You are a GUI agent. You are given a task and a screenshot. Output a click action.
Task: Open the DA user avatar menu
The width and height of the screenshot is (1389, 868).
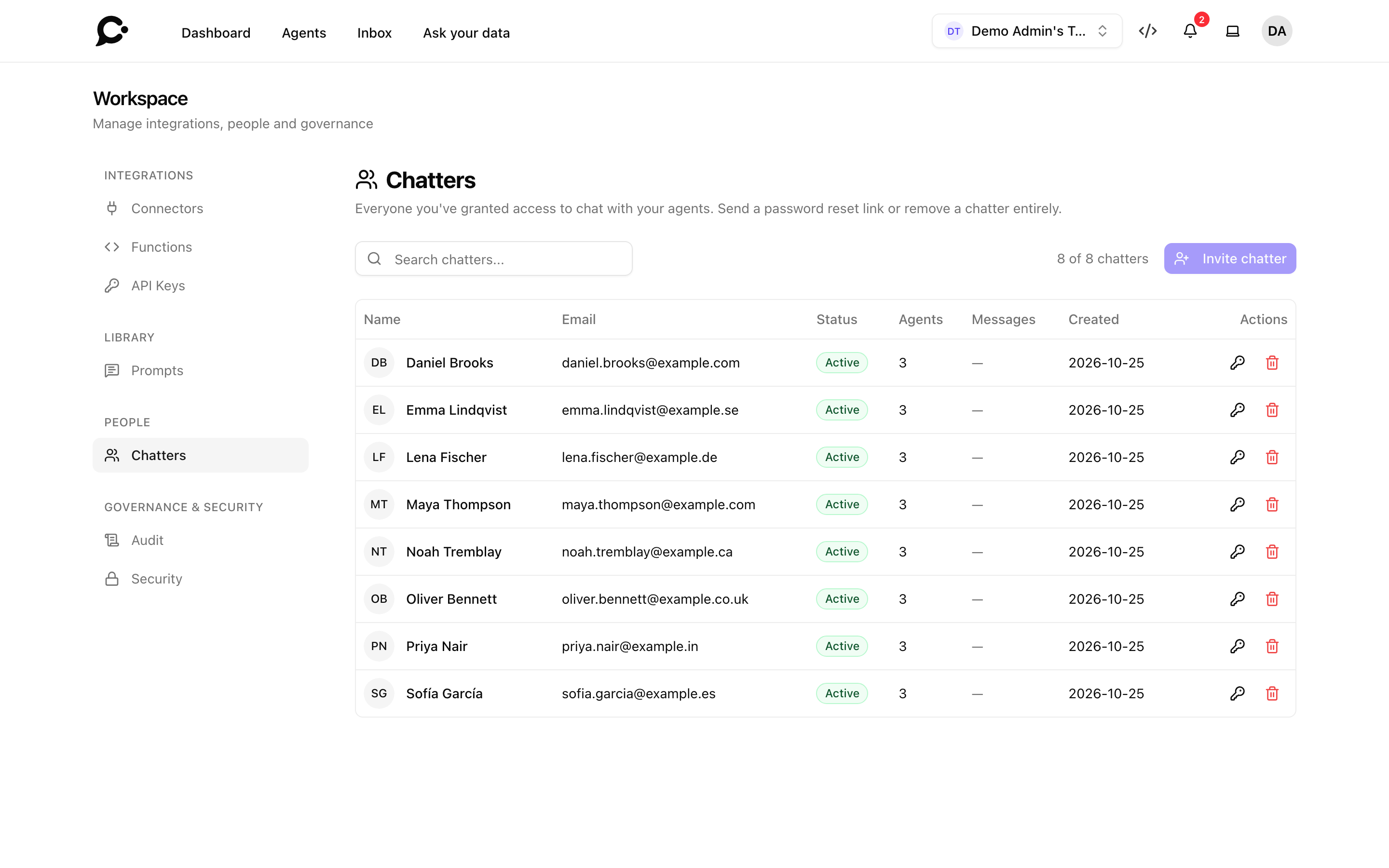[x=1277, y=31]
